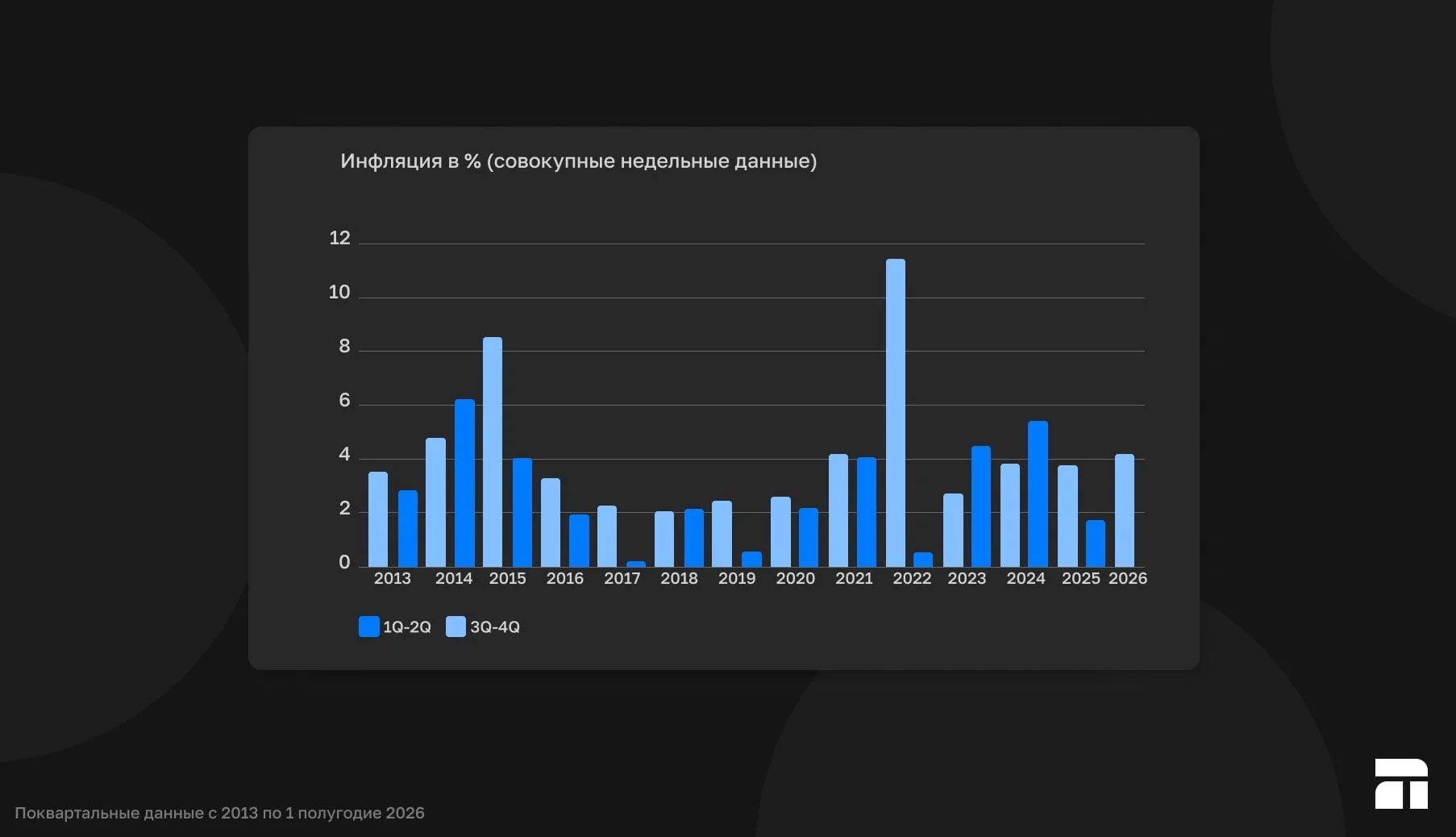The height and width of the screenshot is (837, 1456).
Task: Select the 2023 x-axis label
Action: click(x=967, y=578)
